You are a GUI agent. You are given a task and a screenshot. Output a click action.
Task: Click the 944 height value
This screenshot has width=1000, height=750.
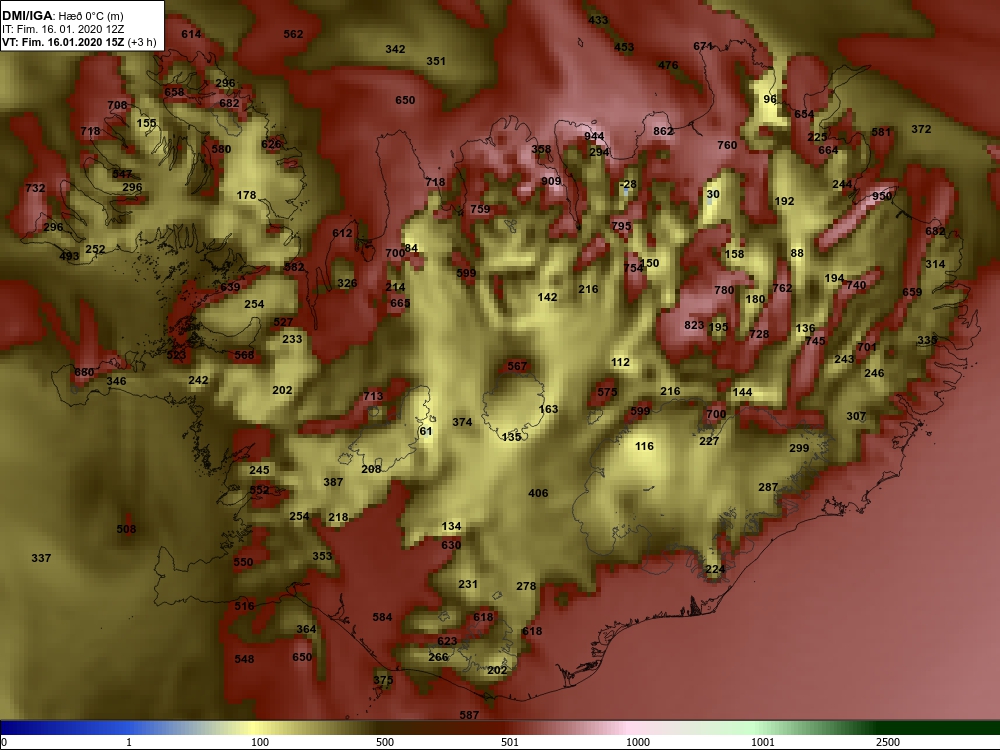(x=594, y=136)
